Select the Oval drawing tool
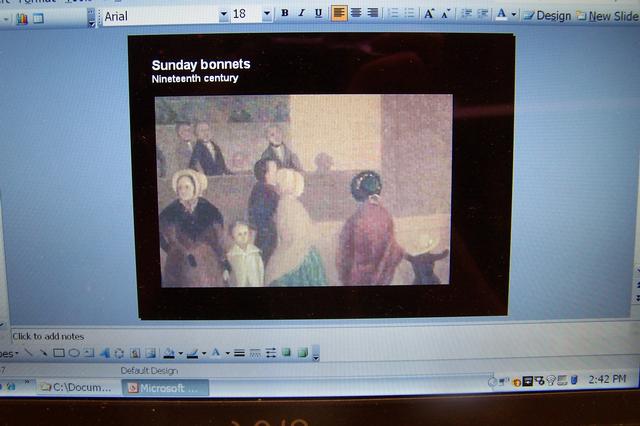The image size is (640, 426). (74, 353)
